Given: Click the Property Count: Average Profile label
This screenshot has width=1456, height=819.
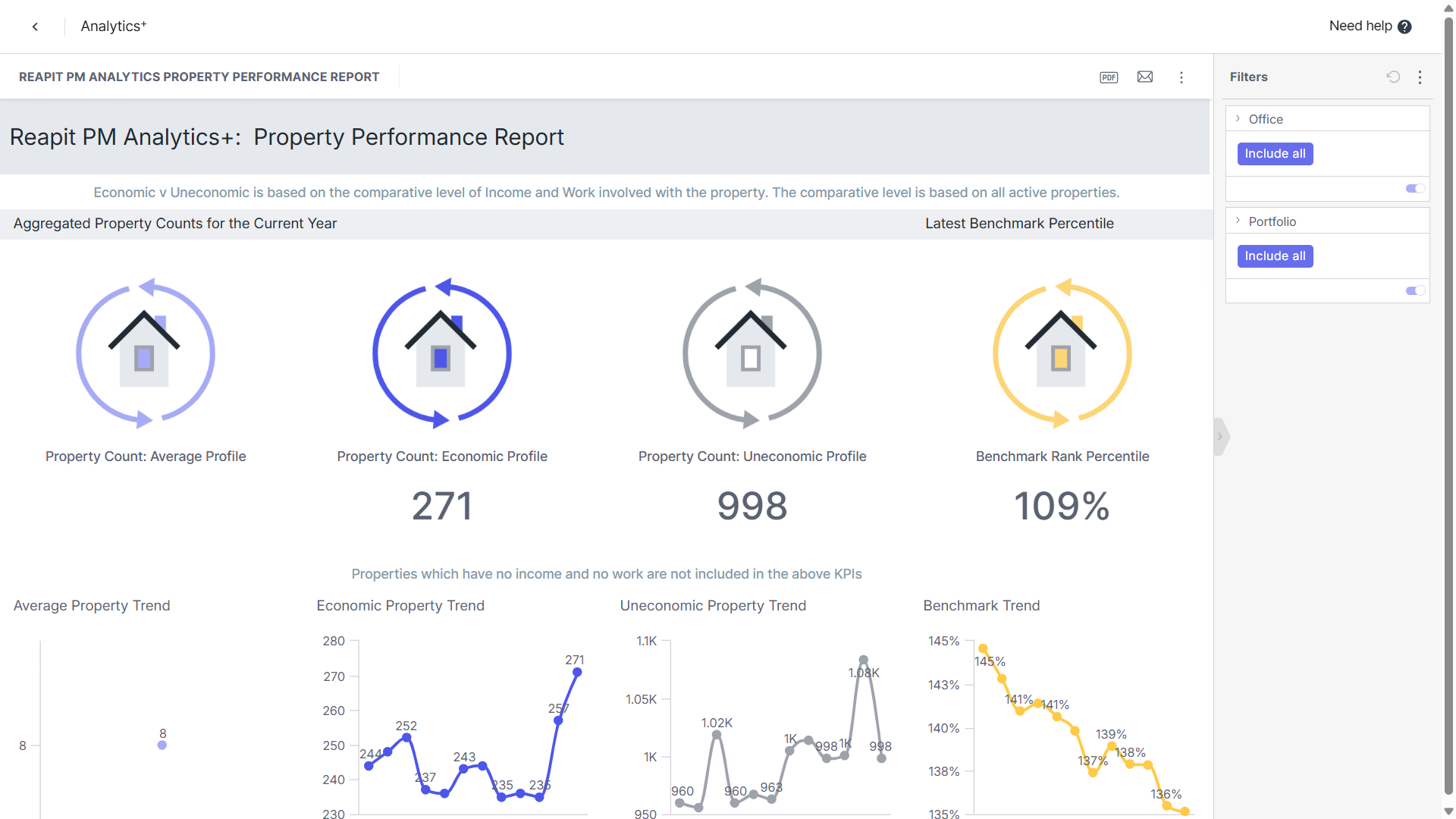Looking at the screenshot, I should coord(146,457).
